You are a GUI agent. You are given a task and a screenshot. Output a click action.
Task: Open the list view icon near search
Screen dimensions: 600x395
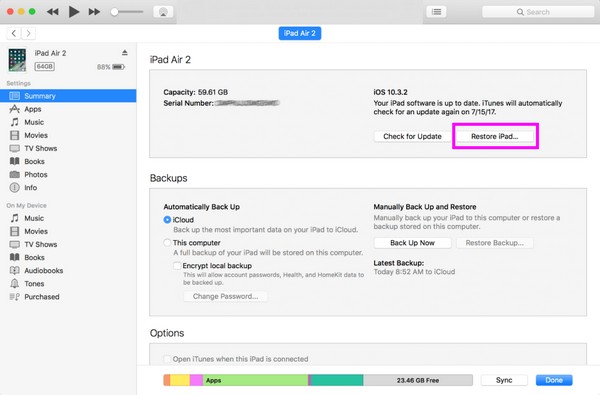436,12
